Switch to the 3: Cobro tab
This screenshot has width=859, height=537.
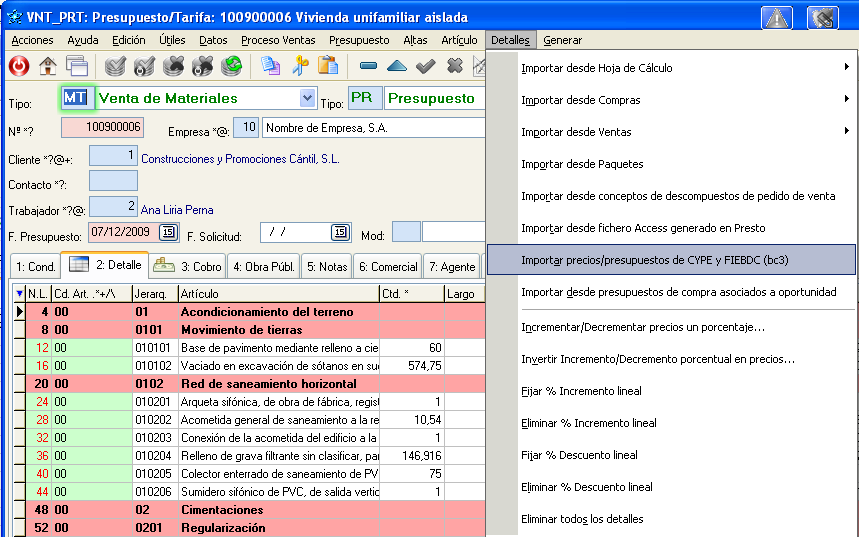point(188,266)
